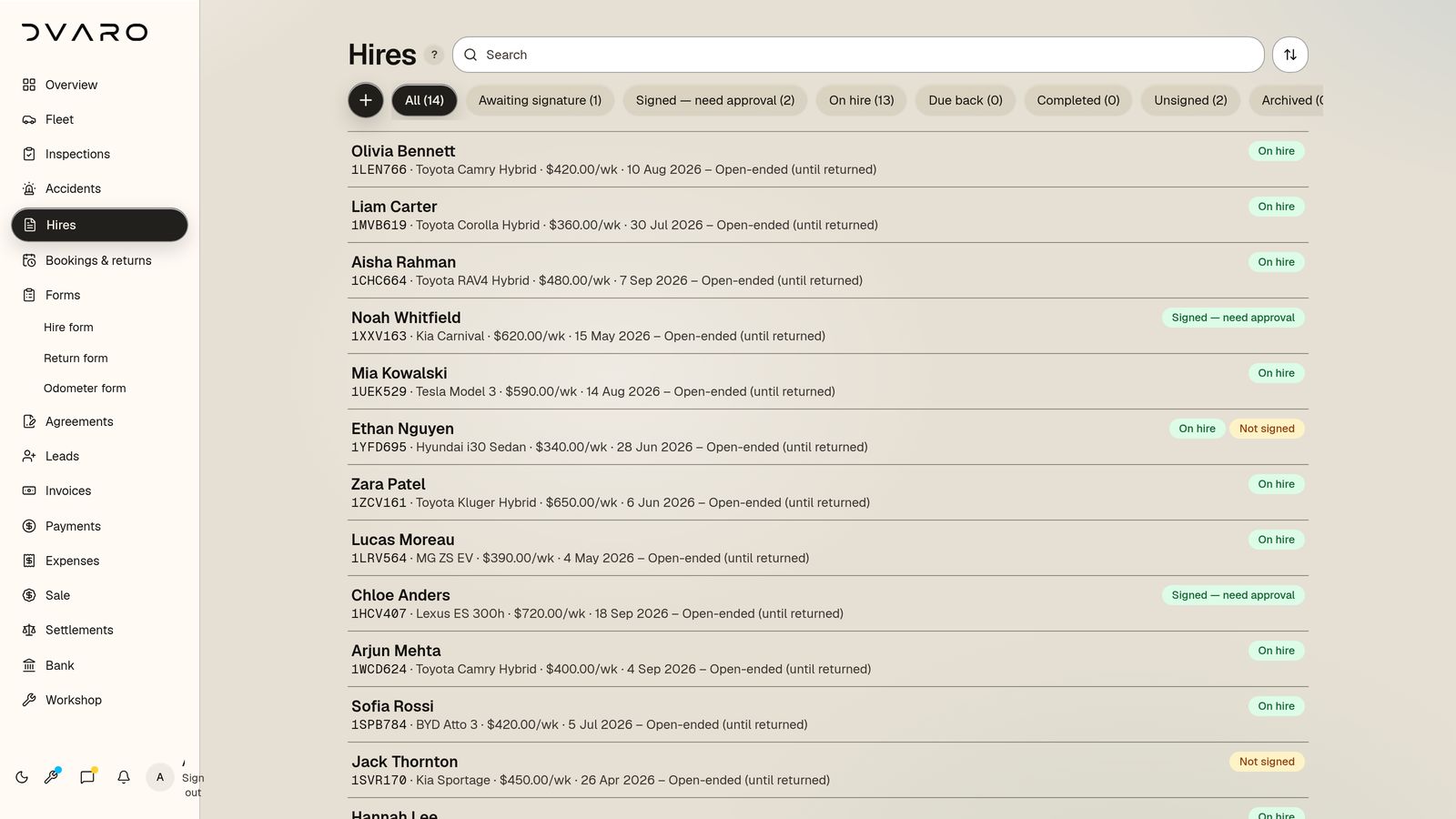Open the Odometer form link
The height and width of the screenshot is (819, 1456).
pyautogui.click(x=85, y=389)
